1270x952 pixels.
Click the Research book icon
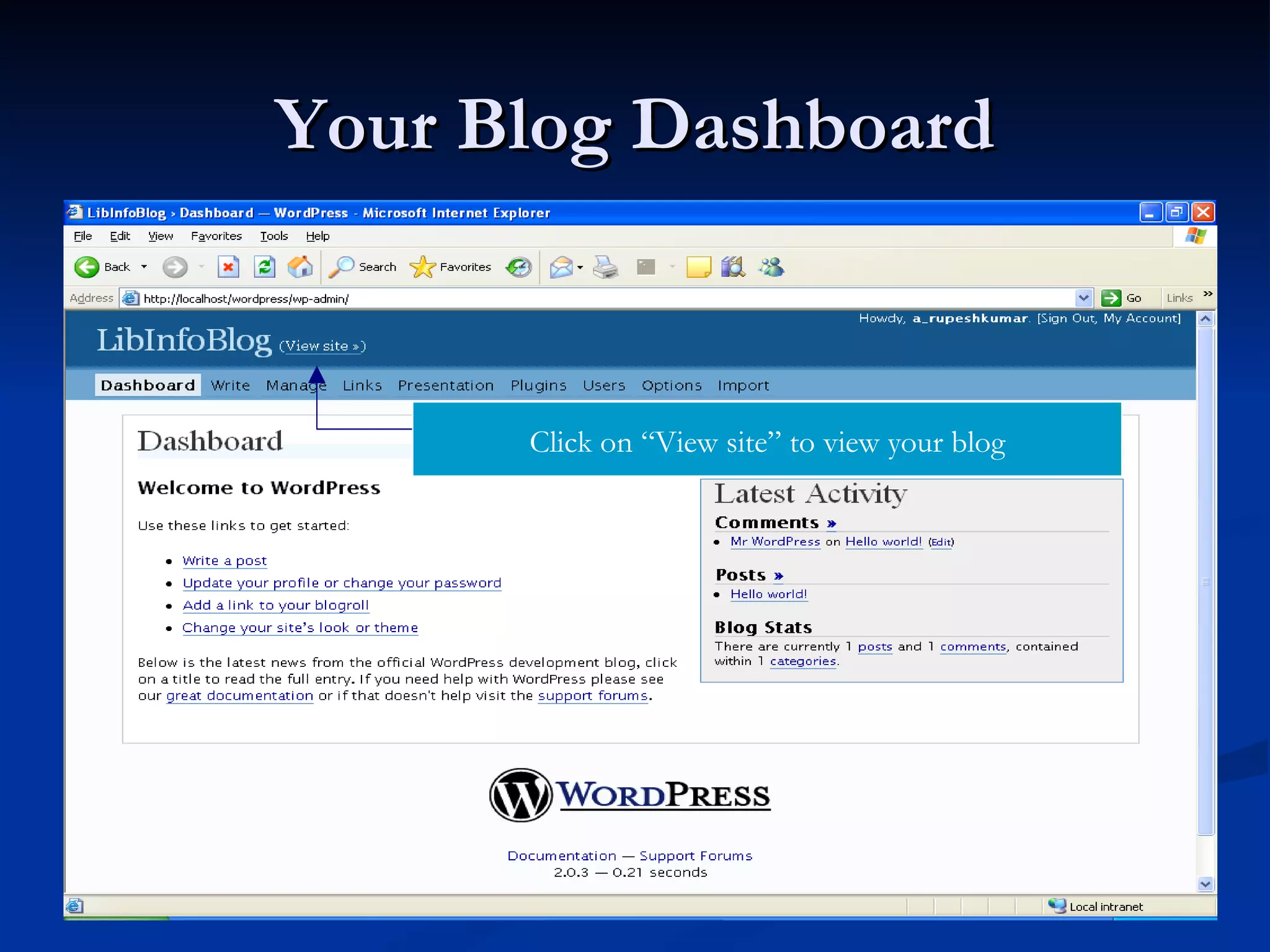coord(733,267)
